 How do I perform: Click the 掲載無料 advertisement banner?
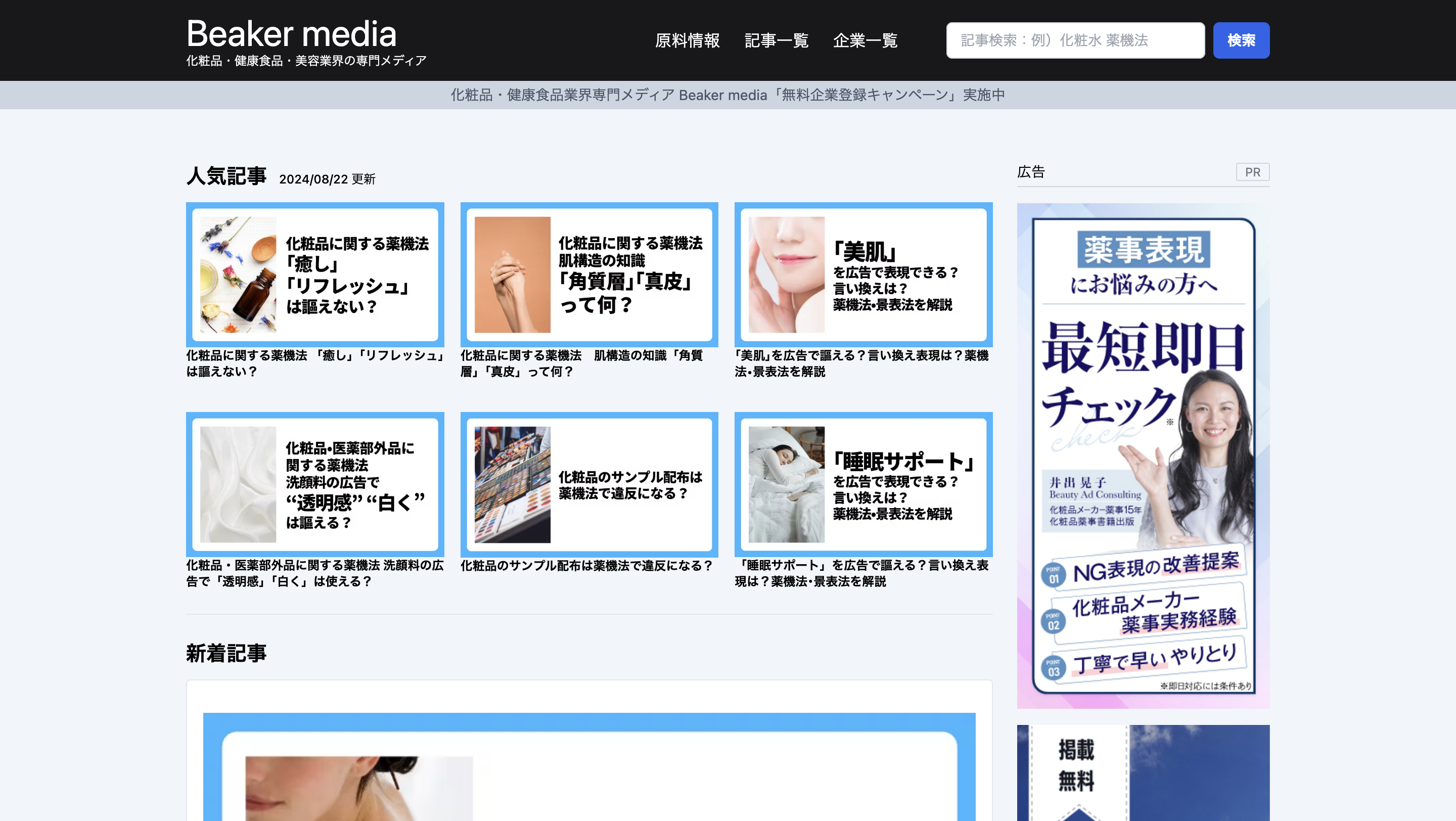point(1143,768)
